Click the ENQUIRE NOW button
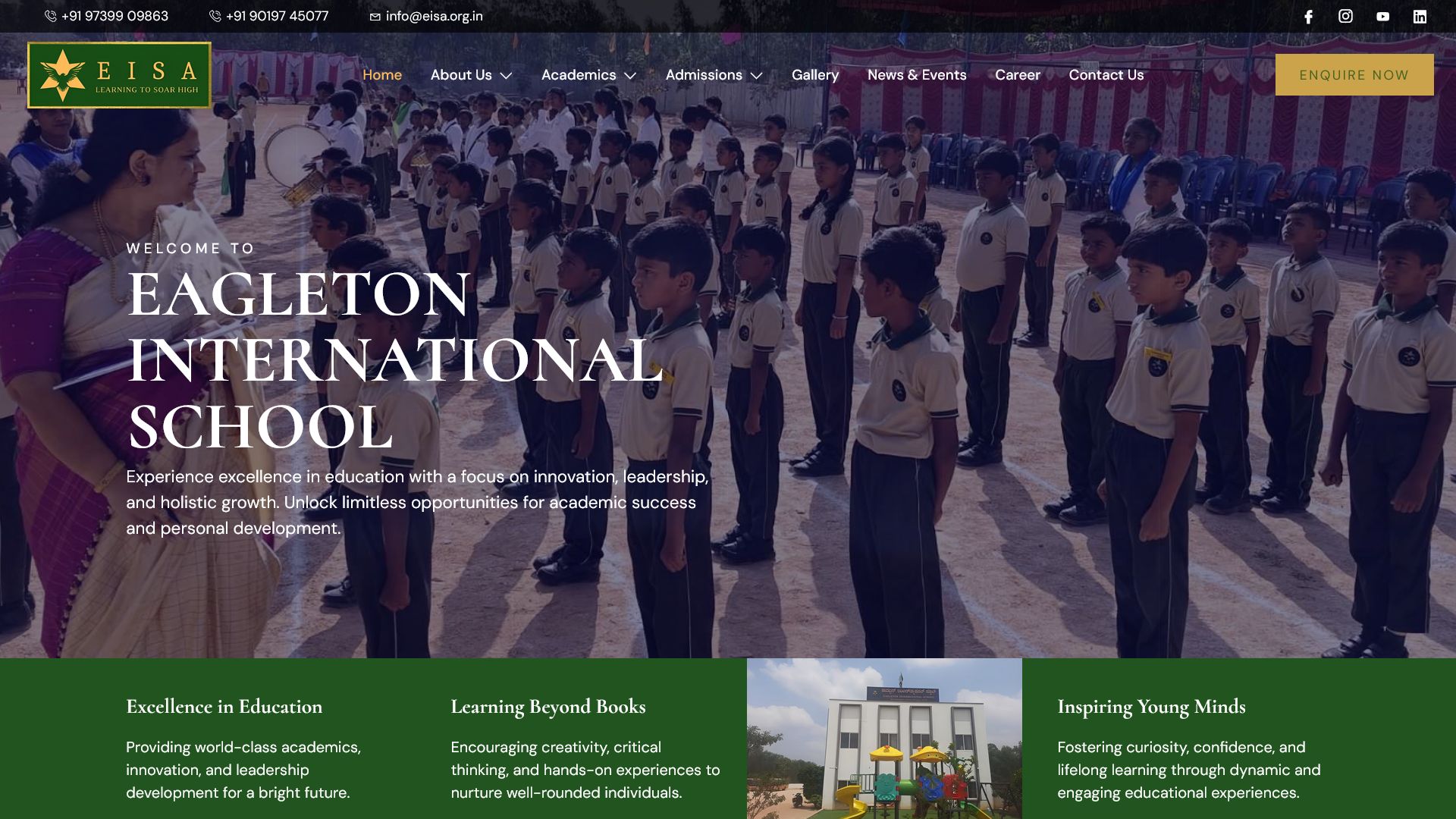1456x819 pixels. (1354, 75)
